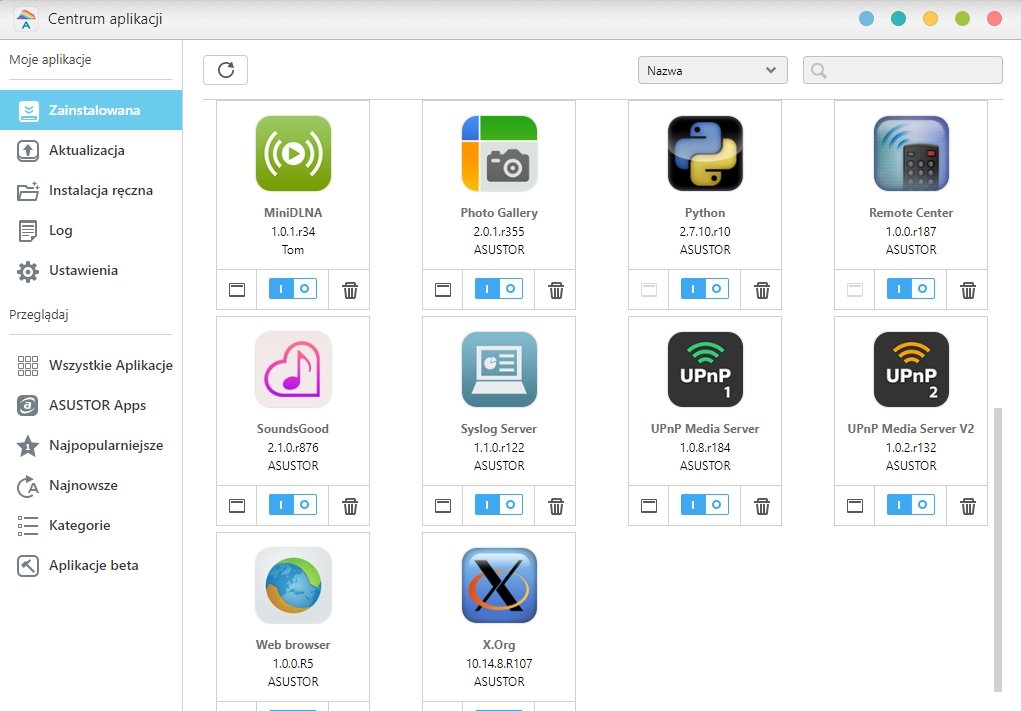This screenshot has height=711, width=1021.
Task: Click the SoundsGood name link
Action: tap(293, 429)
